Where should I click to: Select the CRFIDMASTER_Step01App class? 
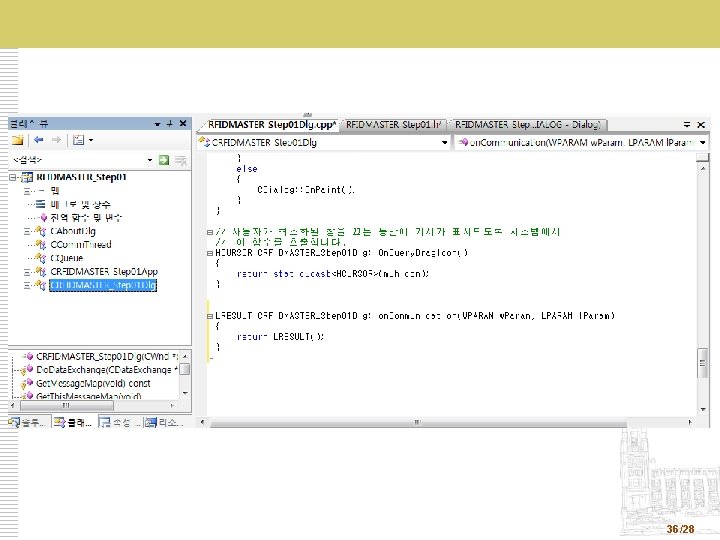coord(104,271)
